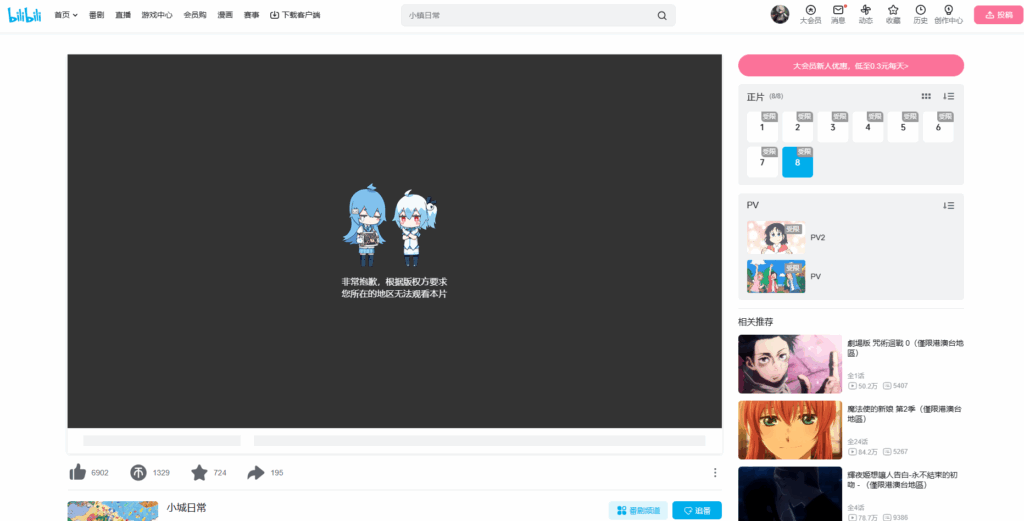Open the 消息 messages icon
Viewport: 1024px width, 521px height.
838,11
